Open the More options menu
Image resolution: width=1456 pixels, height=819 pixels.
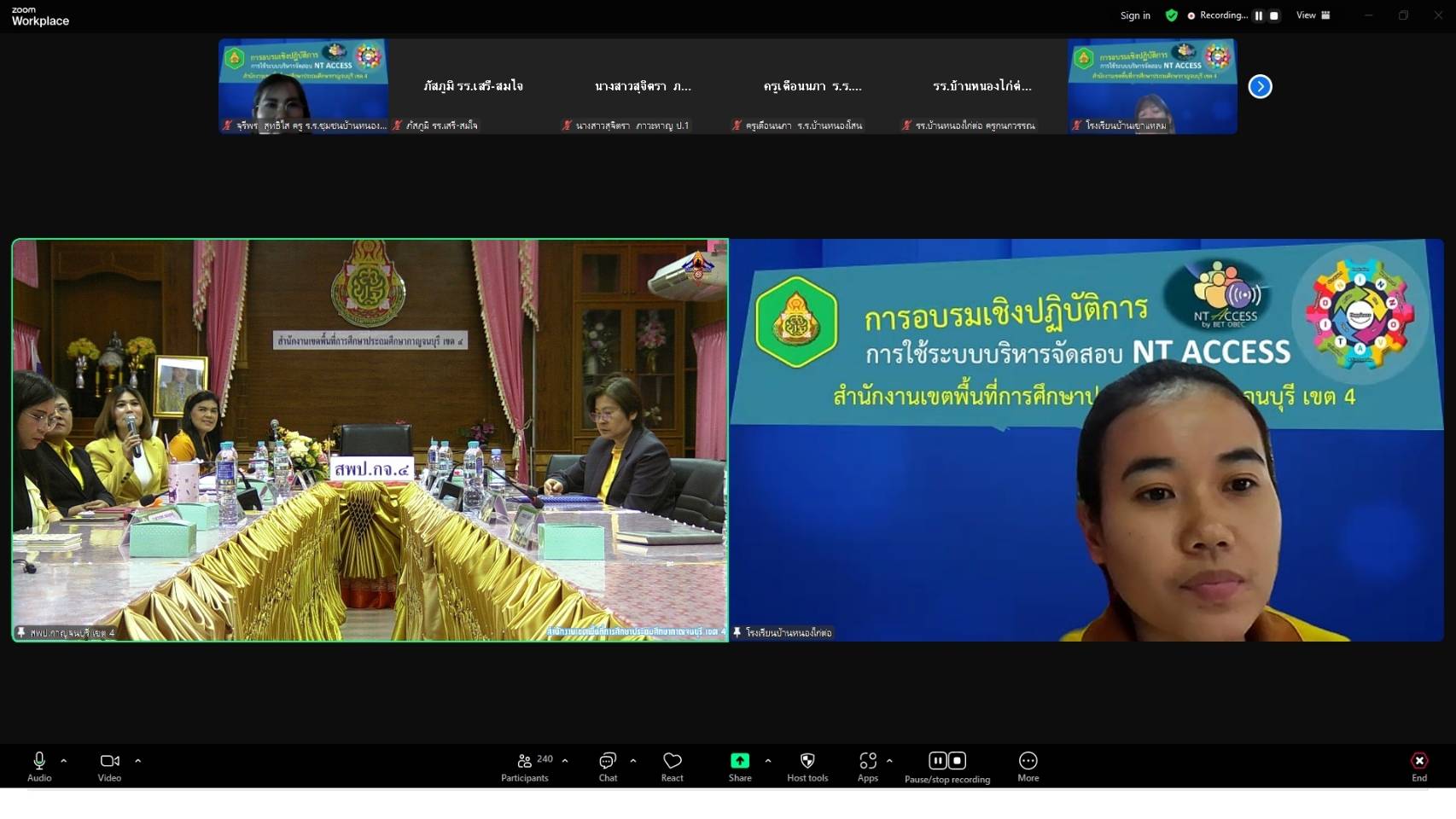1028,765
